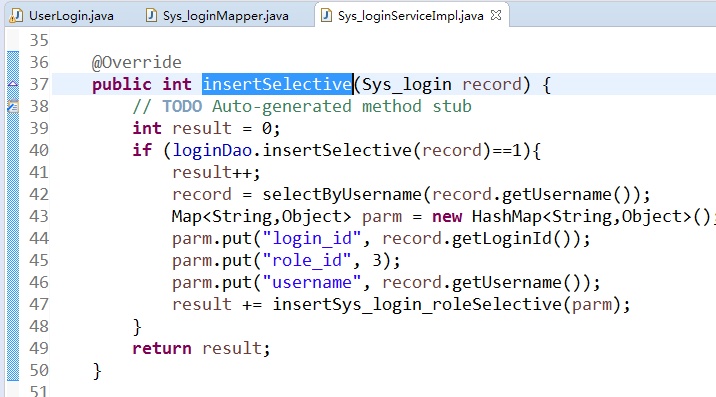Image resolution: width=716 pixels, height=397 pixels.
Task: Click the blue quick-diff bar beside line 44
Action: click(13, 238)
